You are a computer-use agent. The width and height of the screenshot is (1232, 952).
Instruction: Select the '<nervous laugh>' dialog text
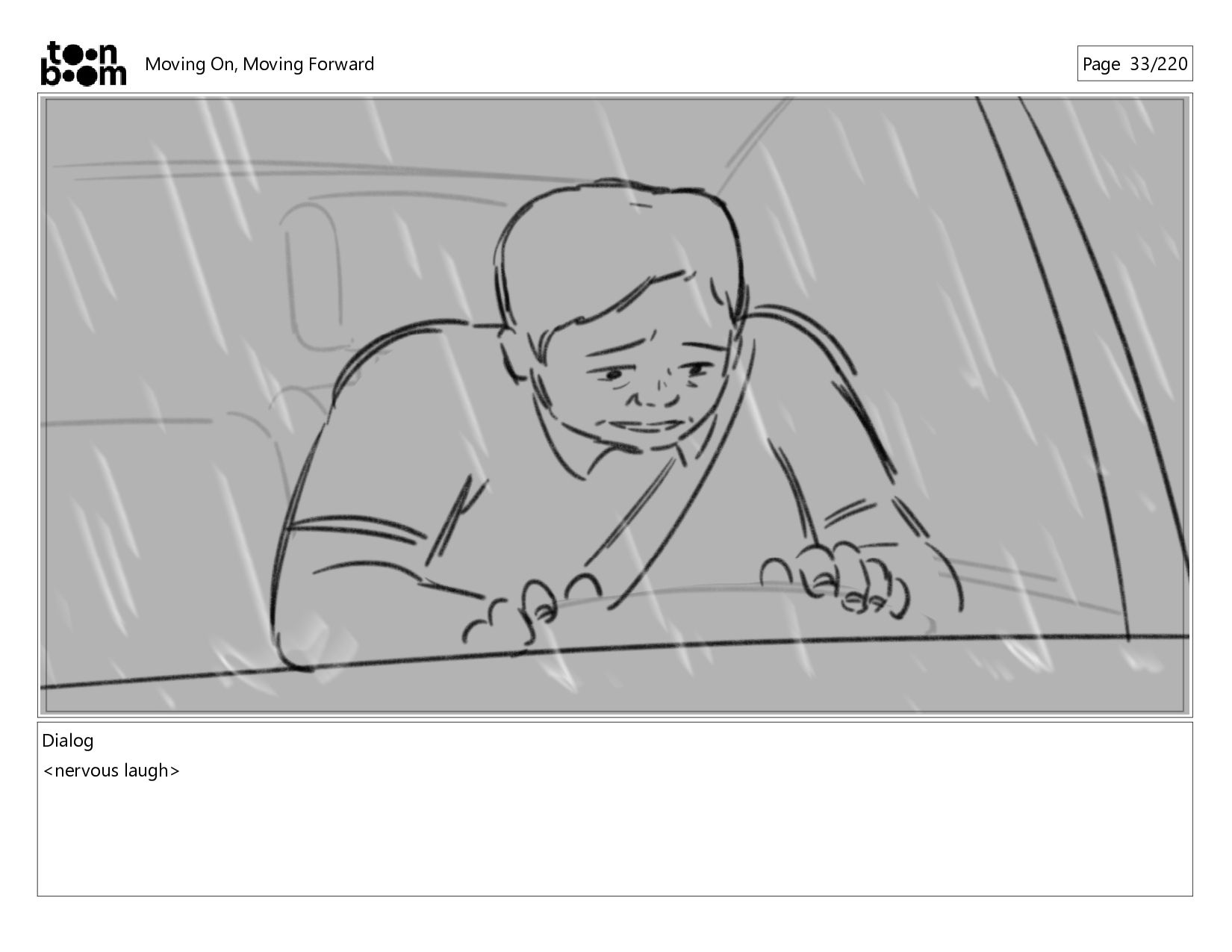[111, 771]
